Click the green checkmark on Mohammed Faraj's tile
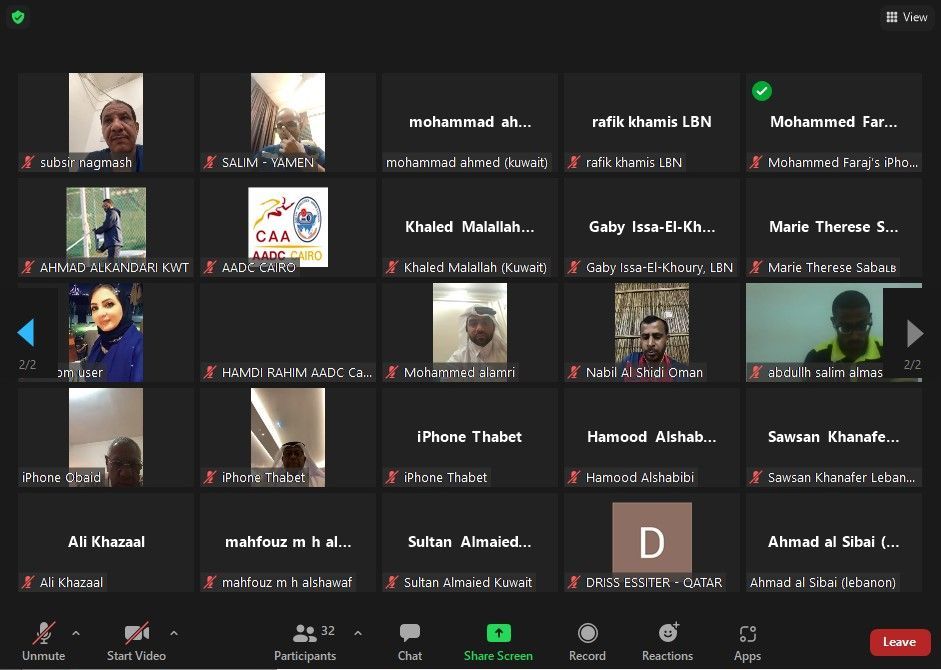941x670 pixels. tap(762, 91)
